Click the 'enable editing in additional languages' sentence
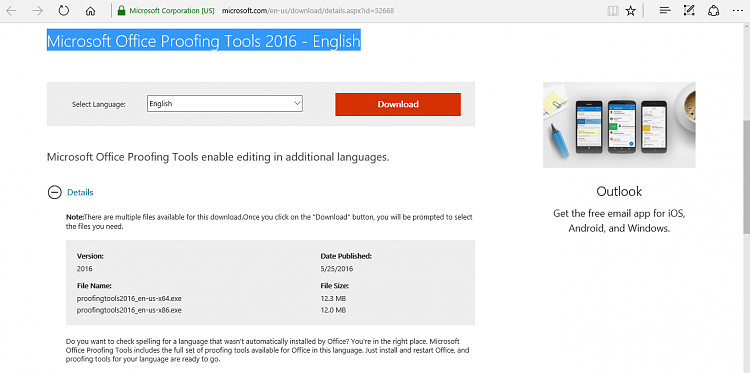Screen dimensions: 750x373 218,157
